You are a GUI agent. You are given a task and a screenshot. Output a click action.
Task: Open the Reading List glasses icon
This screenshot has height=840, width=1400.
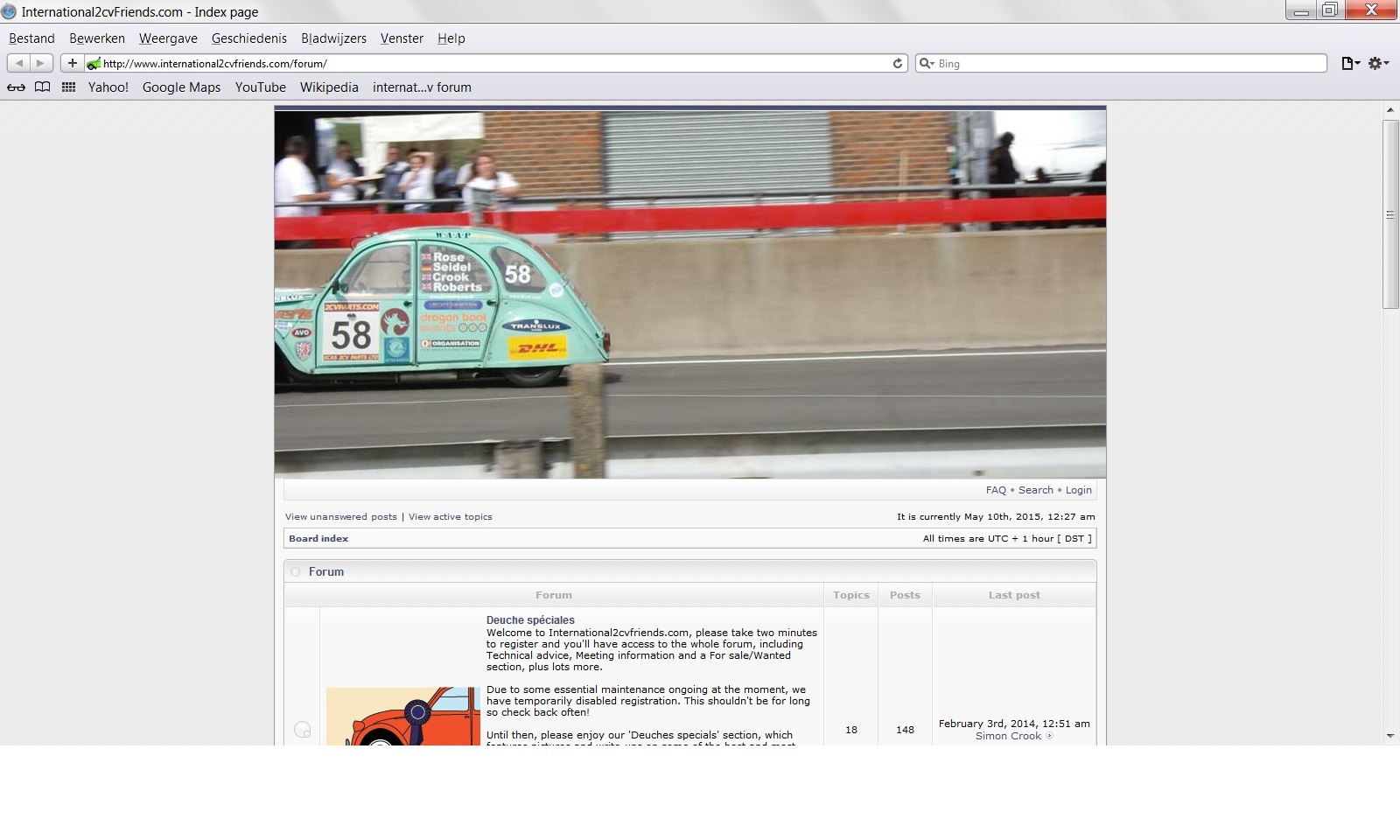click(16, 87)
